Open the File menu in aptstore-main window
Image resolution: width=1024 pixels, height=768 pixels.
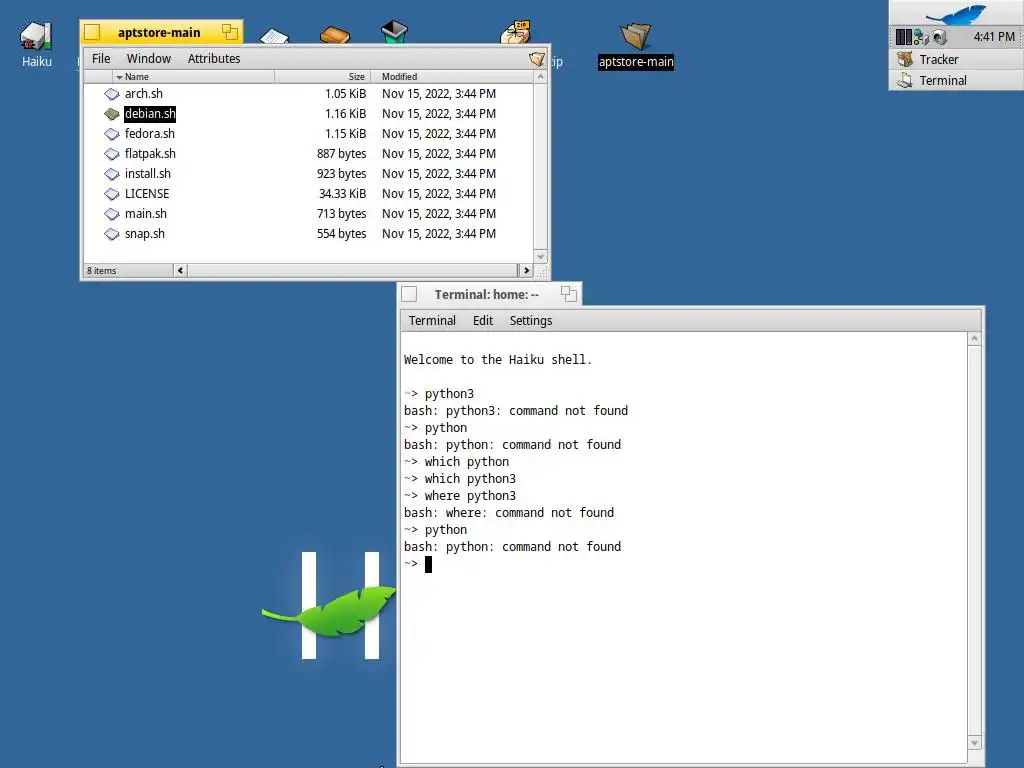[101, 59]
